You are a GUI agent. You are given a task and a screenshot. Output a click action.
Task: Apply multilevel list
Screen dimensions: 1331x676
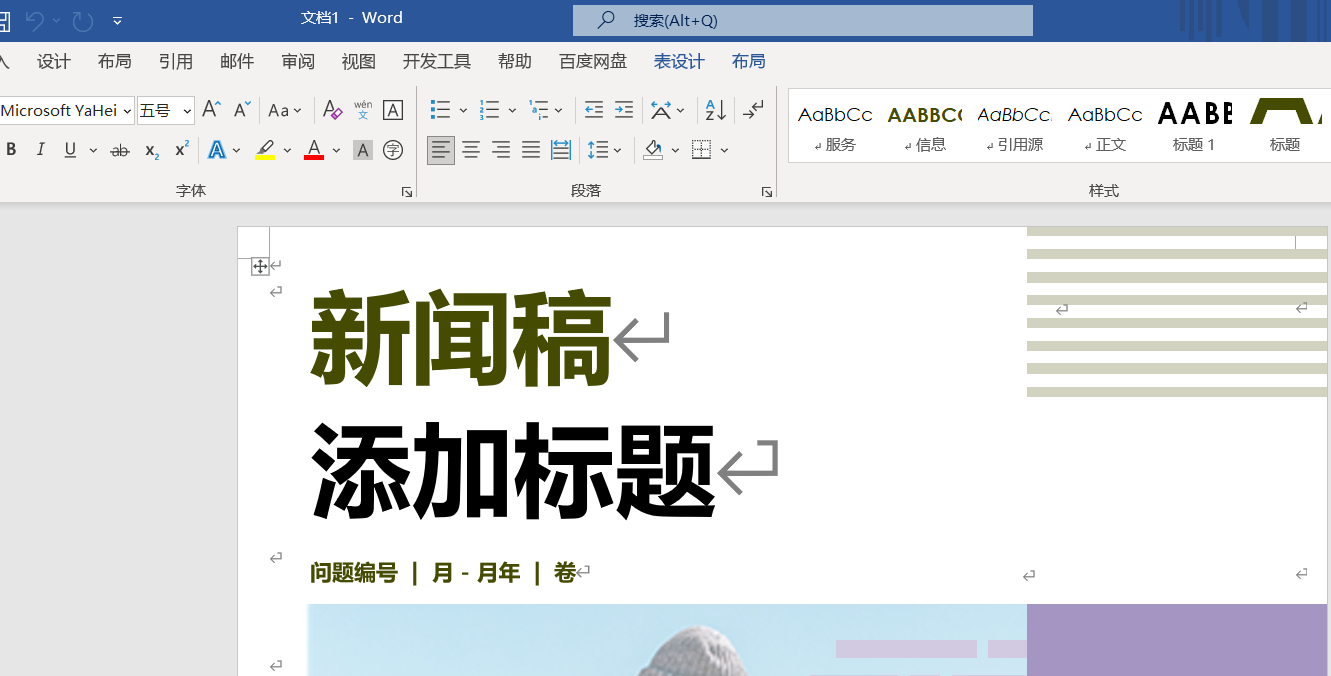(538, 110)
